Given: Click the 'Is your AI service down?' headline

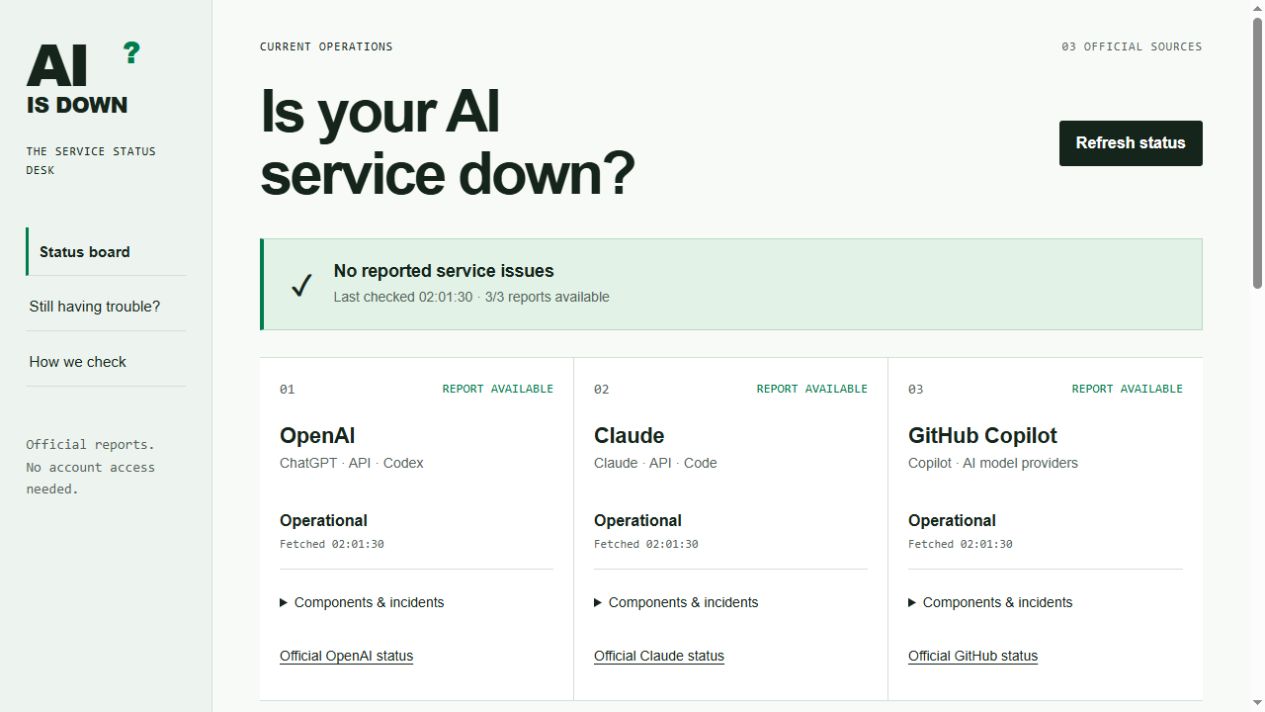Looking at the screenshot, I should point(447,142).
